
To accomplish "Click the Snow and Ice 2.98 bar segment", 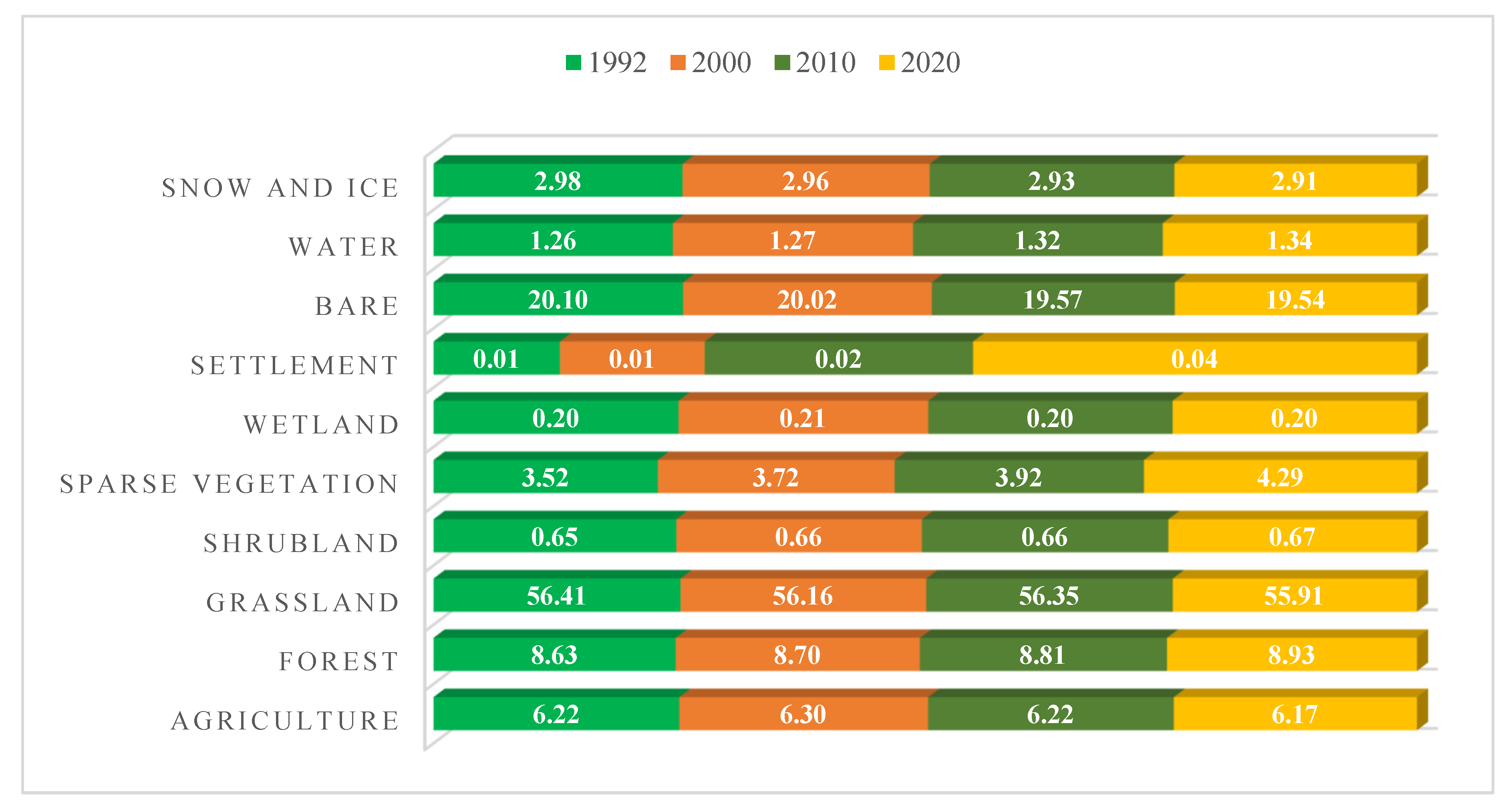I will tap(558, 181).
